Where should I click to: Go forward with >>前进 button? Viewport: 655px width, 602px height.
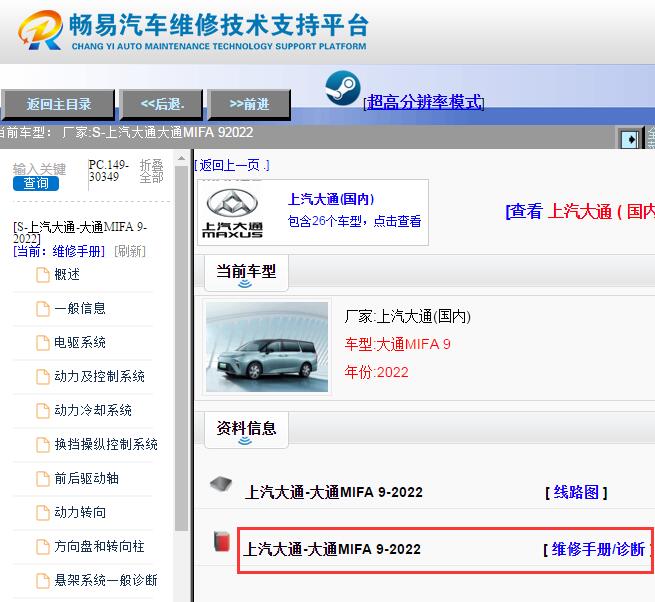click(249, 104)
